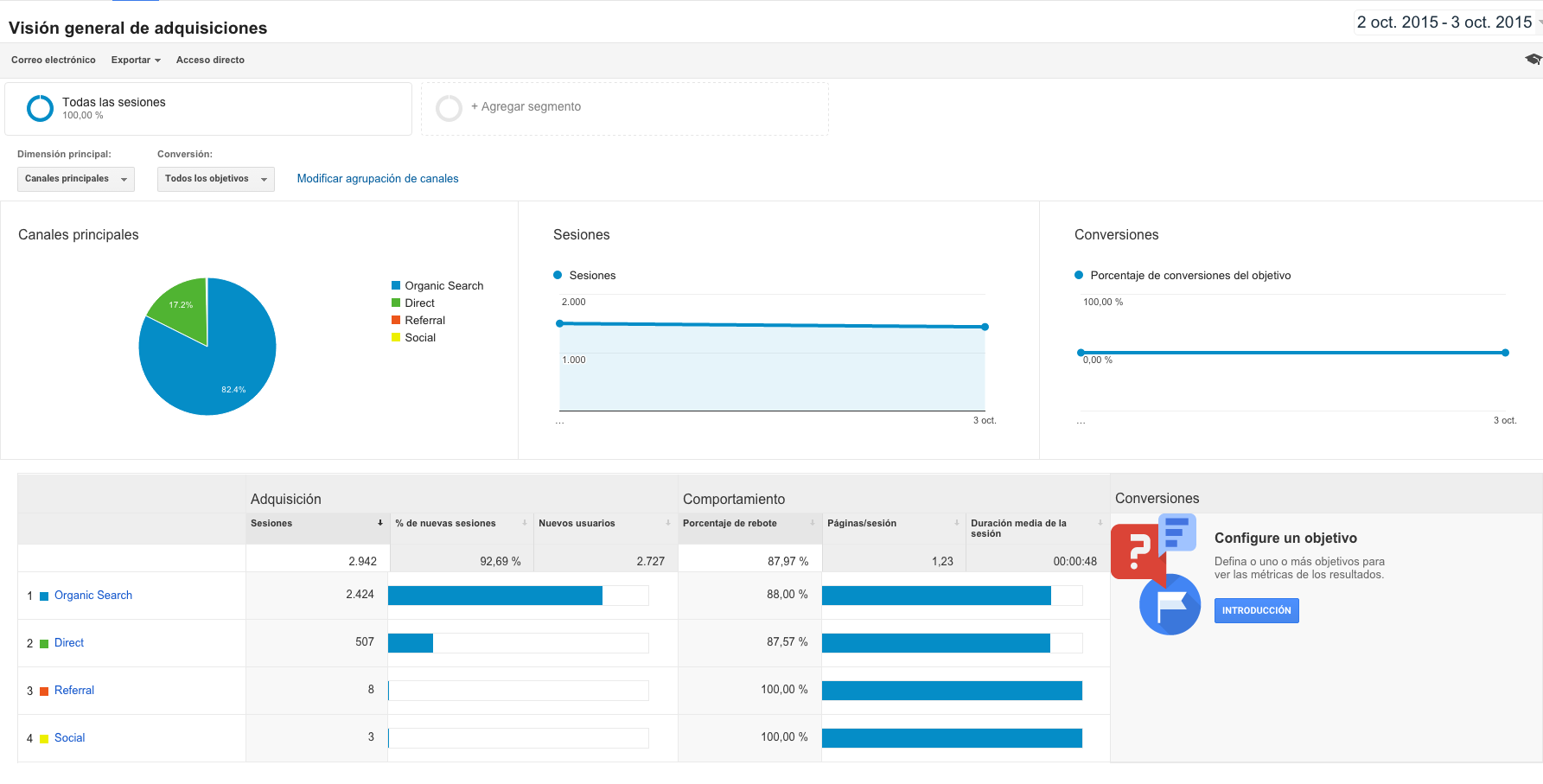Click the orange Referral legend swatch
The width and height of the screenshot is (1543, 784).
point(396,320)
